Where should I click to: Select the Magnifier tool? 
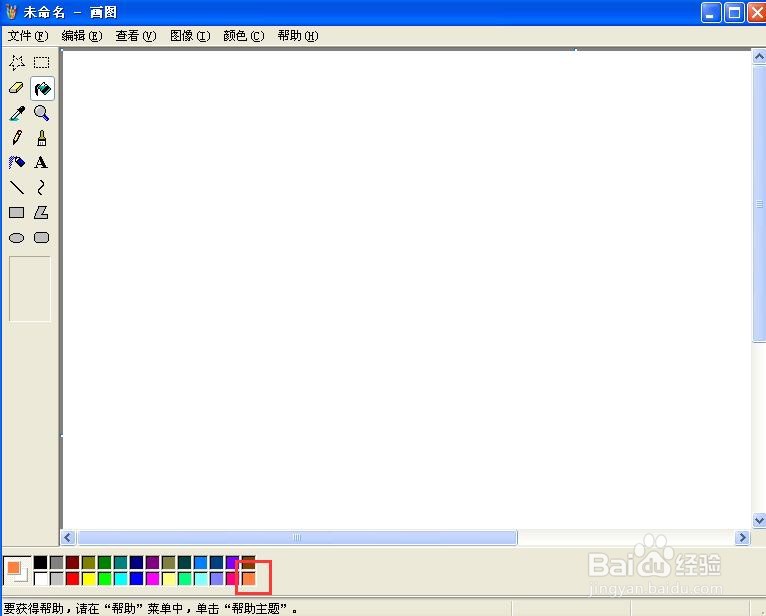click(42, 113)
